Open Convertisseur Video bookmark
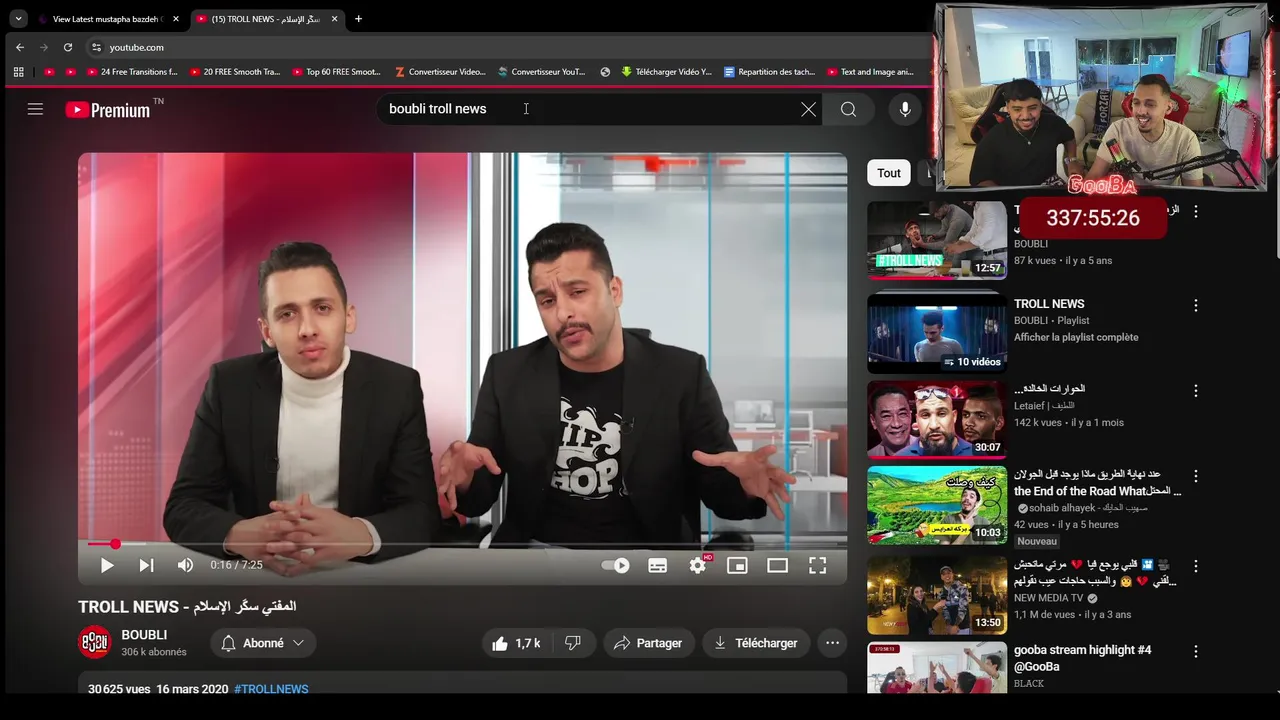This screenshot has height=720, width=1280. (x=440, y=72)
